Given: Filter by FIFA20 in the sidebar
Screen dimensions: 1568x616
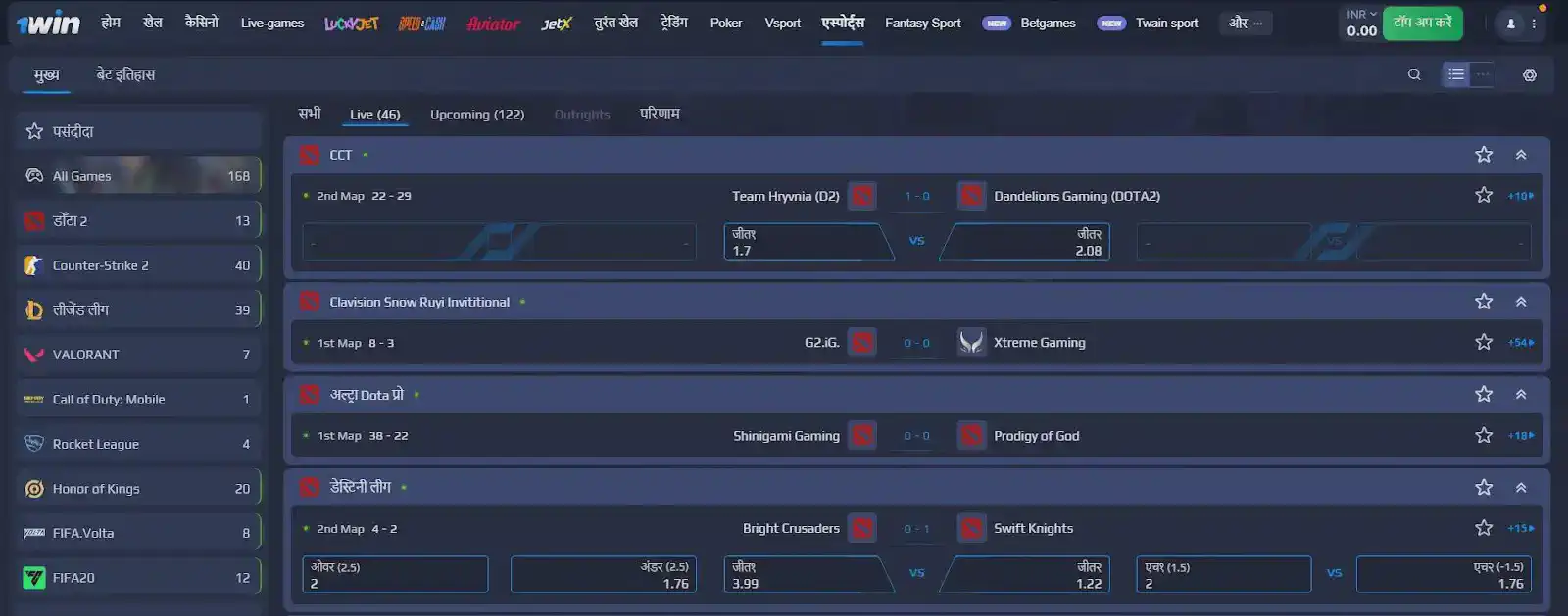Looking at the screenshot, I should (139, 578).
